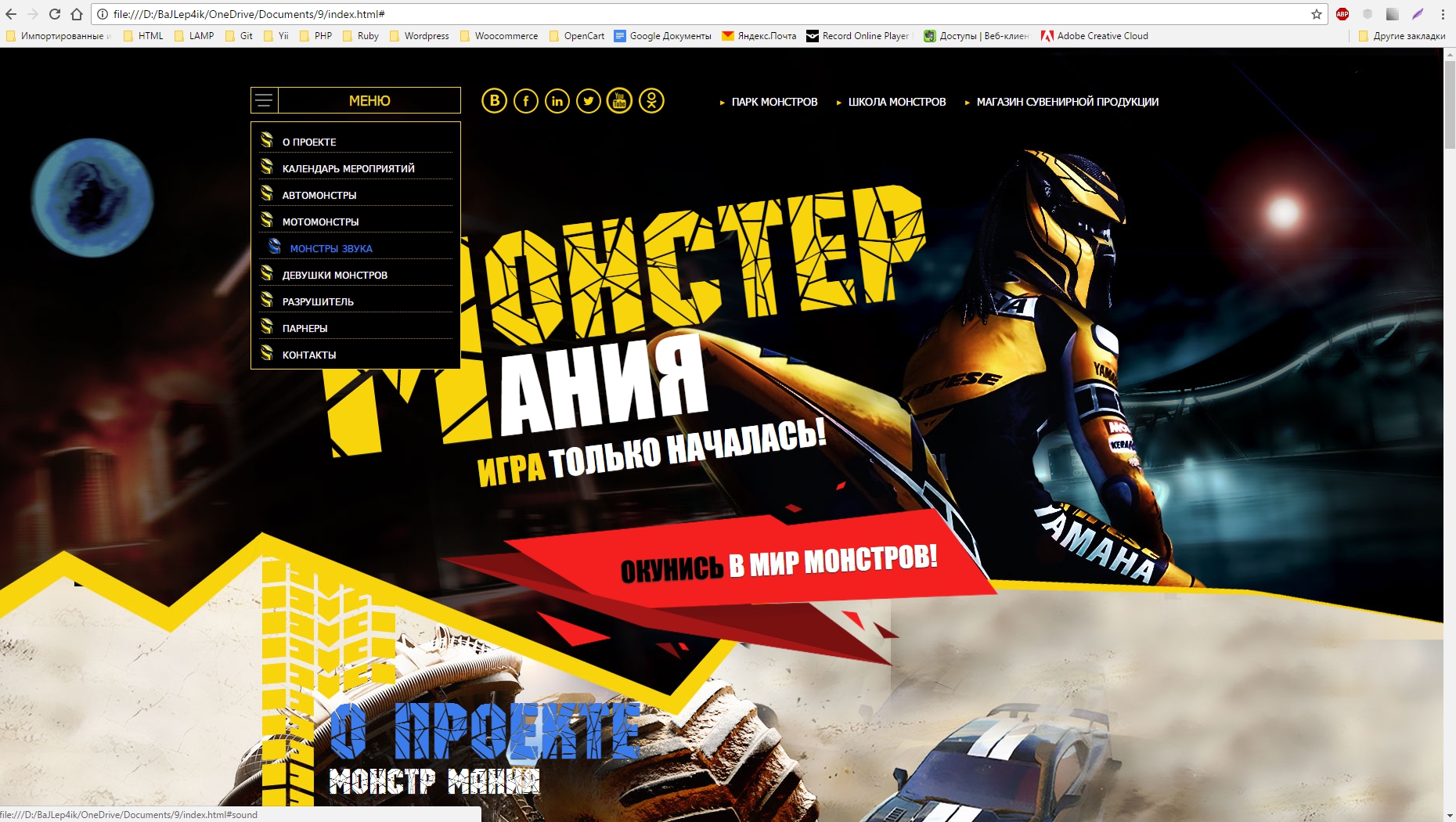Viewport: 1456px width, 822px height.
Task: Open Adobe Creative Cloud bookmark
Action: pos(1094,36)
